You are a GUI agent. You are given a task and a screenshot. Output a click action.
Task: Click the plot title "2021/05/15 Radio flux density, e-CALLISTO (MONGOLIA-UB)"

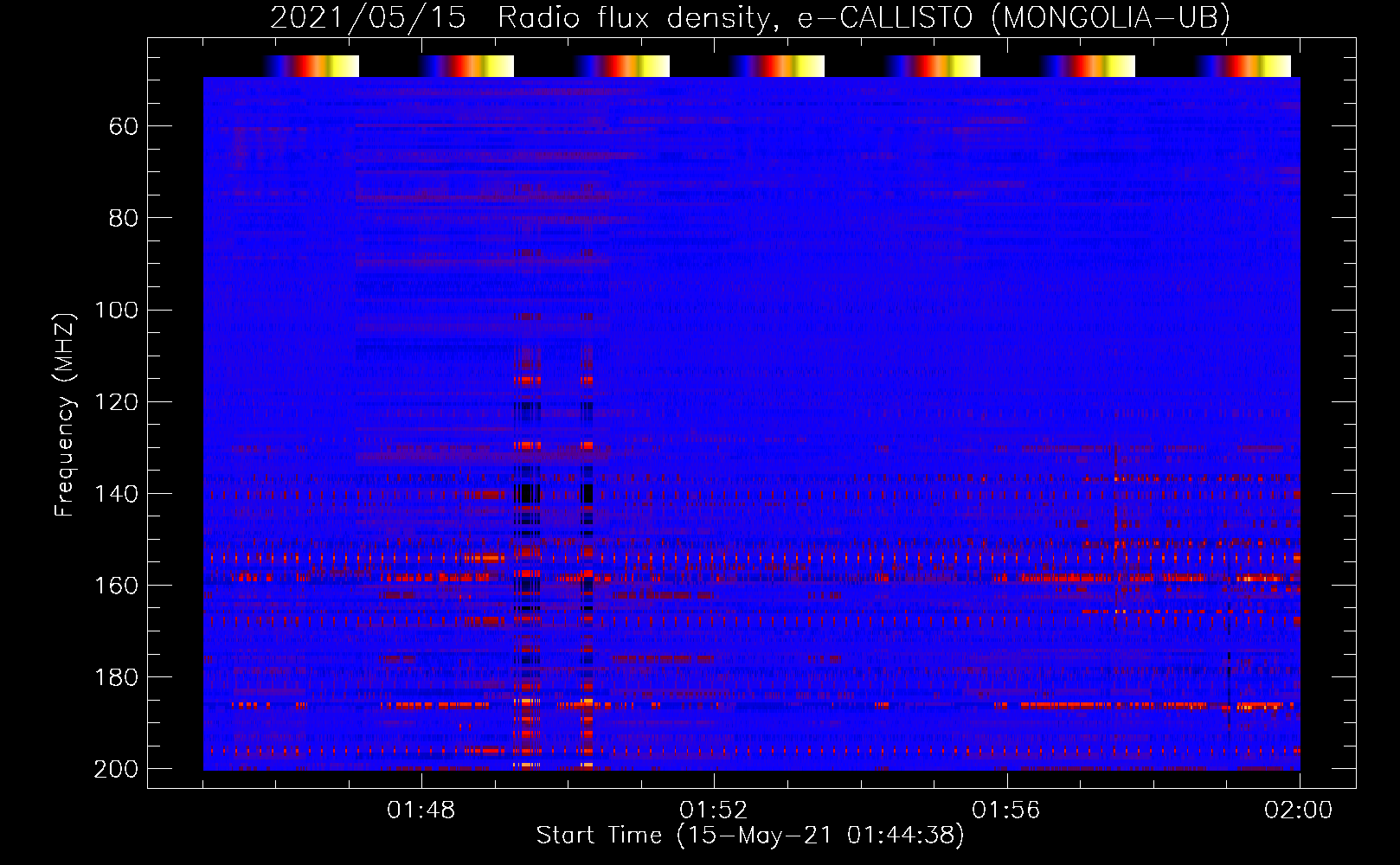(750, 17)
